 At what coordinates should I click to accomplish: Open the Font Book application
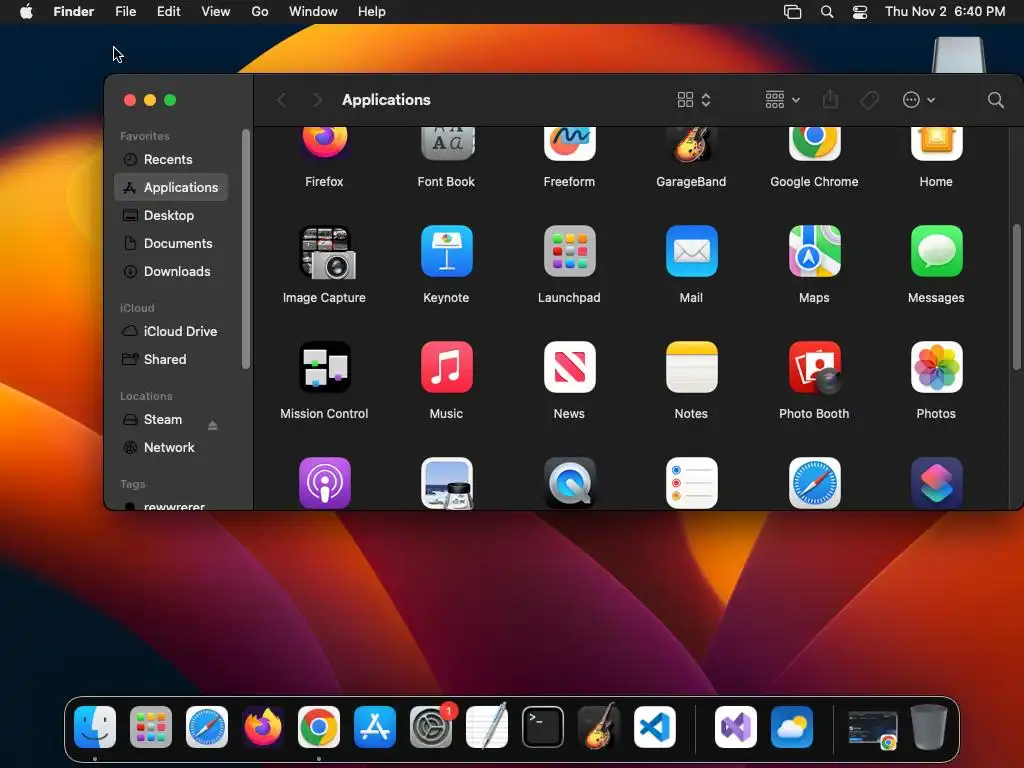447,144
